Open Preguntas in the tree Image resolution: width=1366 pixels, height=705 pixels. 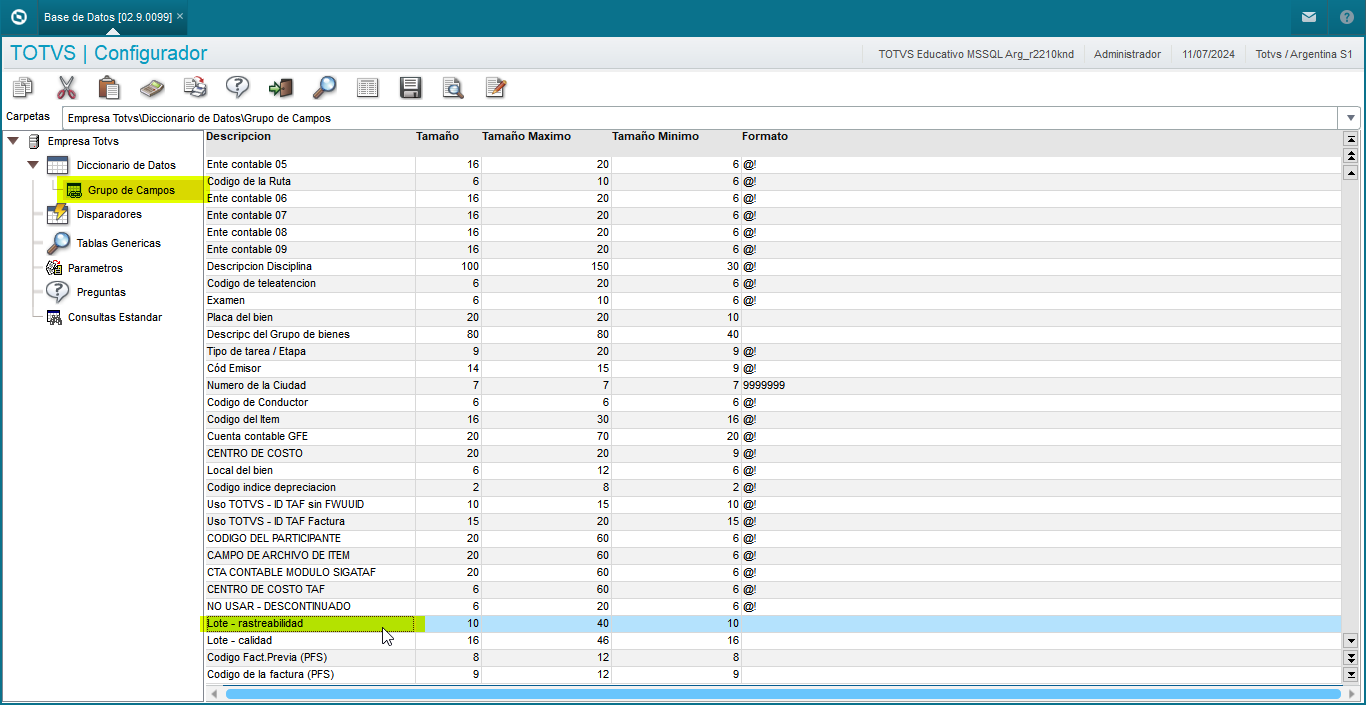(101, 292)
